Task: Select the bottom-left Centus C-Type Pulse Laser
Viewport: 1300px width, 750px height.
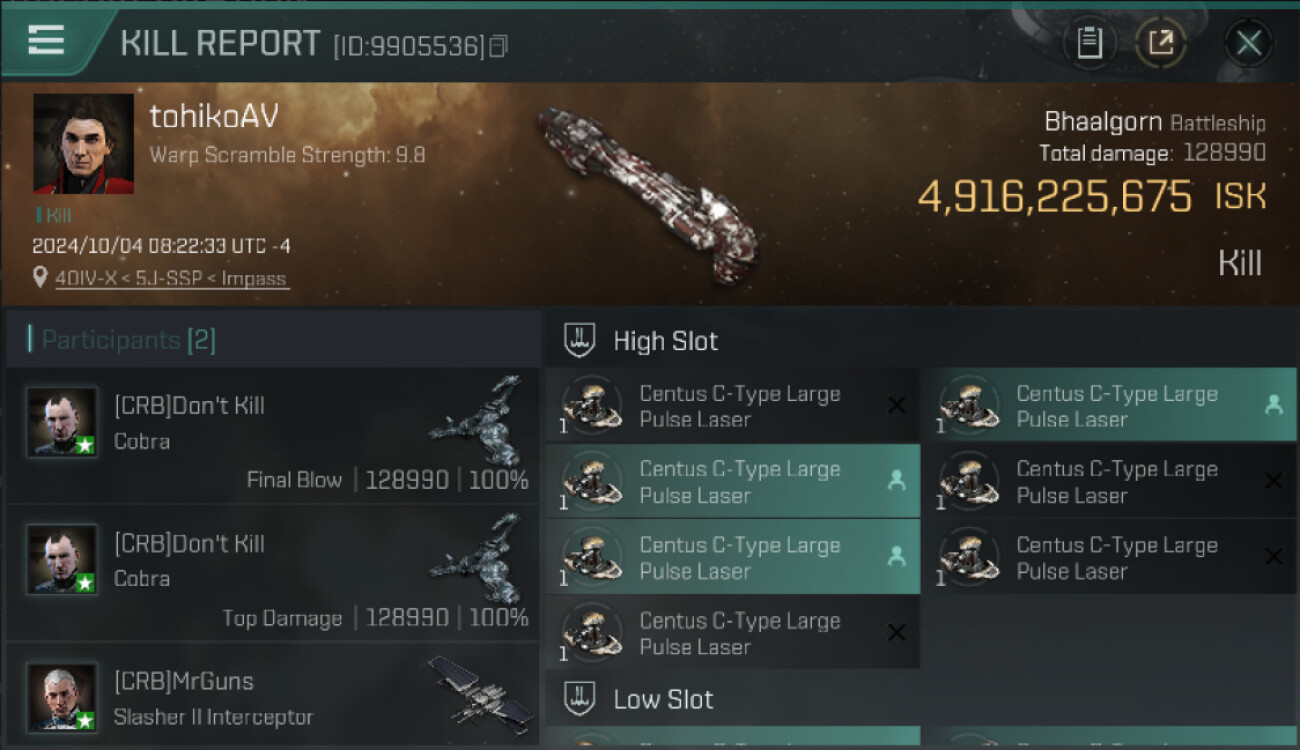Action: click(x=732, y=633)
